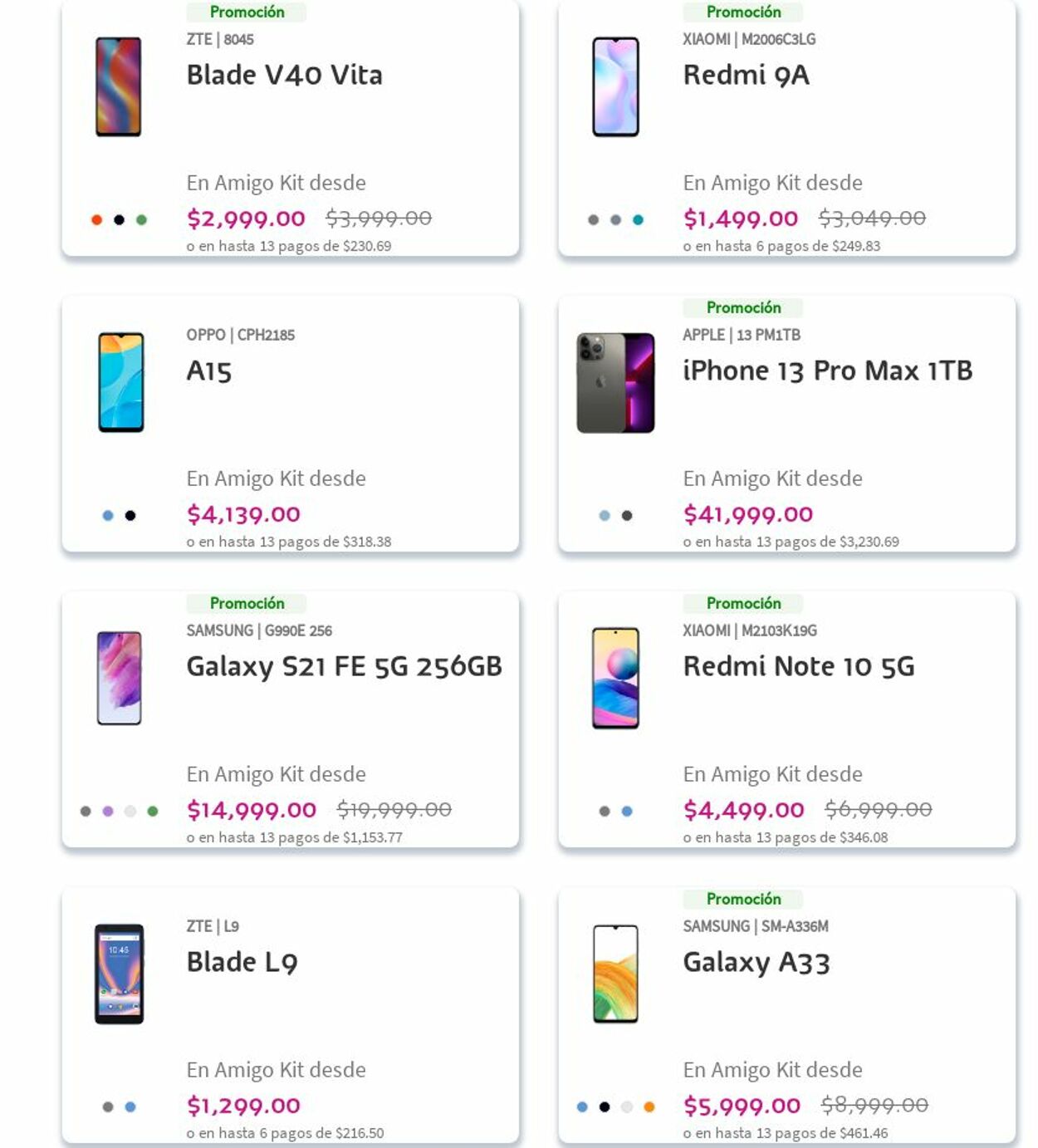This screenshot has height=1148, width=1038.
Task: Click the Blade V40 Vita phone image
Action: coord(118,87)
